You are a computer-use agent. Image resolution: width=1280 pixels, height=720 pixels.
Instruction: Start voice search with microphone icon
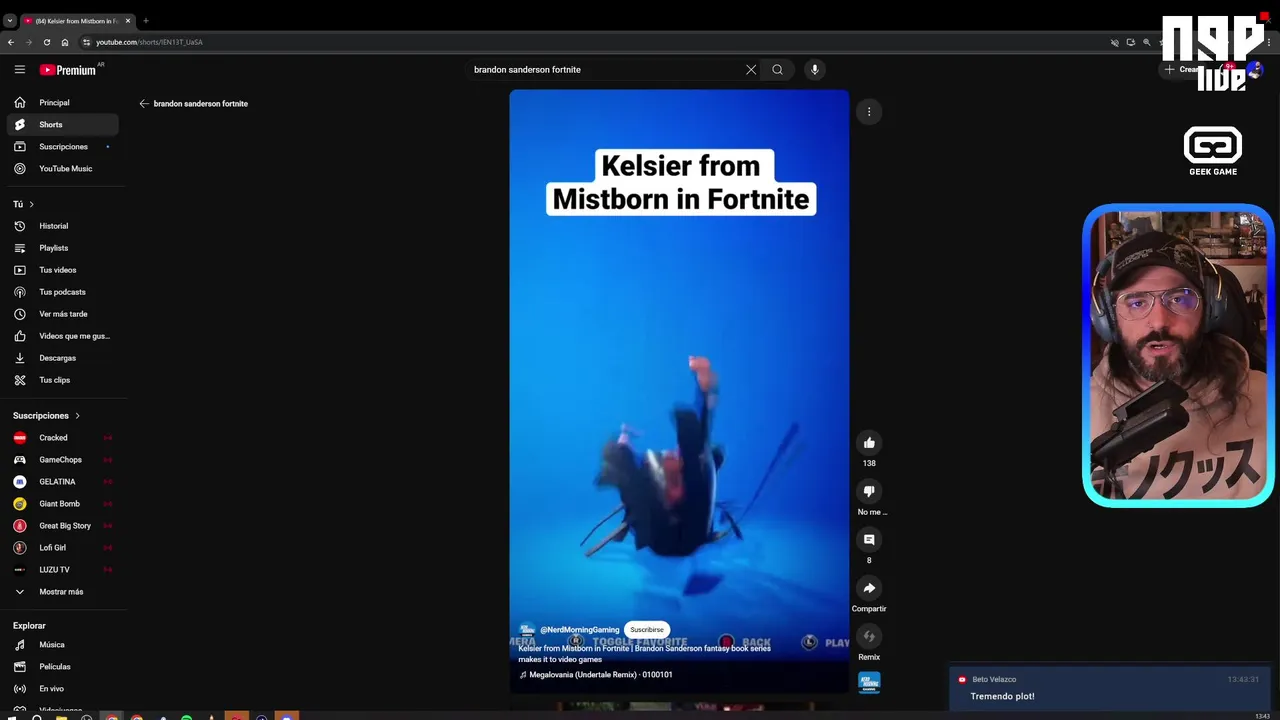click(x=814, y=69)
